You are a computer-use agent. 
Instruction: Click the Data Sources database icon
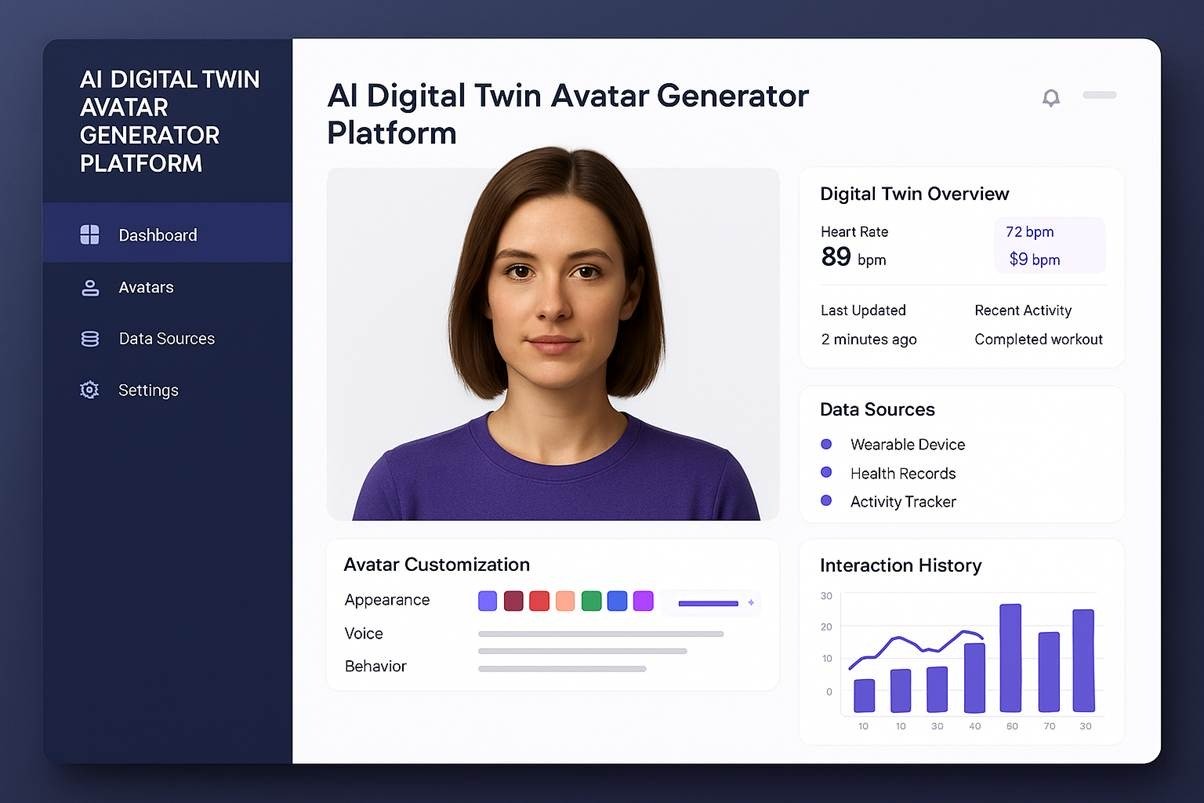(x=90, y=339)
